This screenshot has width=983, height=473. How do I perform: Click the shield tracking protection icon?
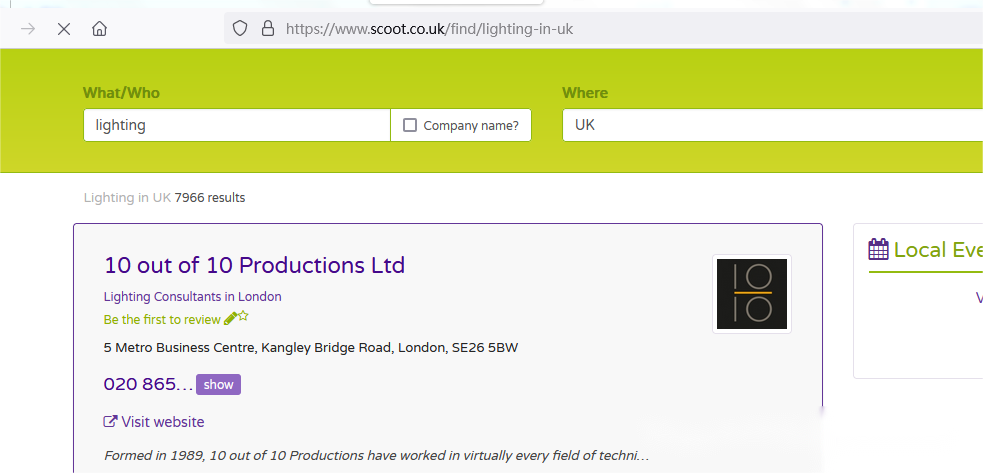[240, 29]
